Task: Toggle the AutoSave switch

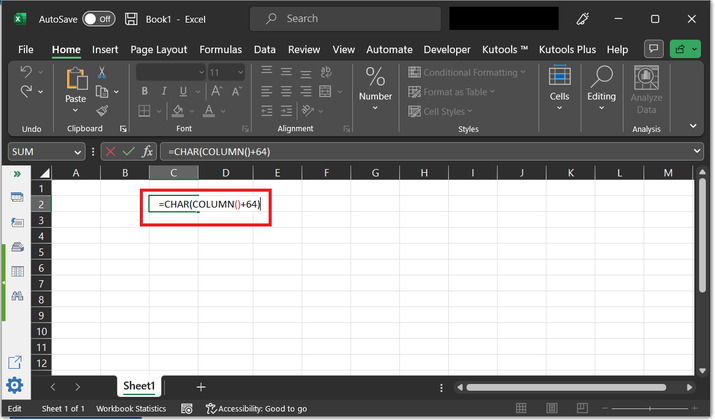Action: click(x=98, y=19)
